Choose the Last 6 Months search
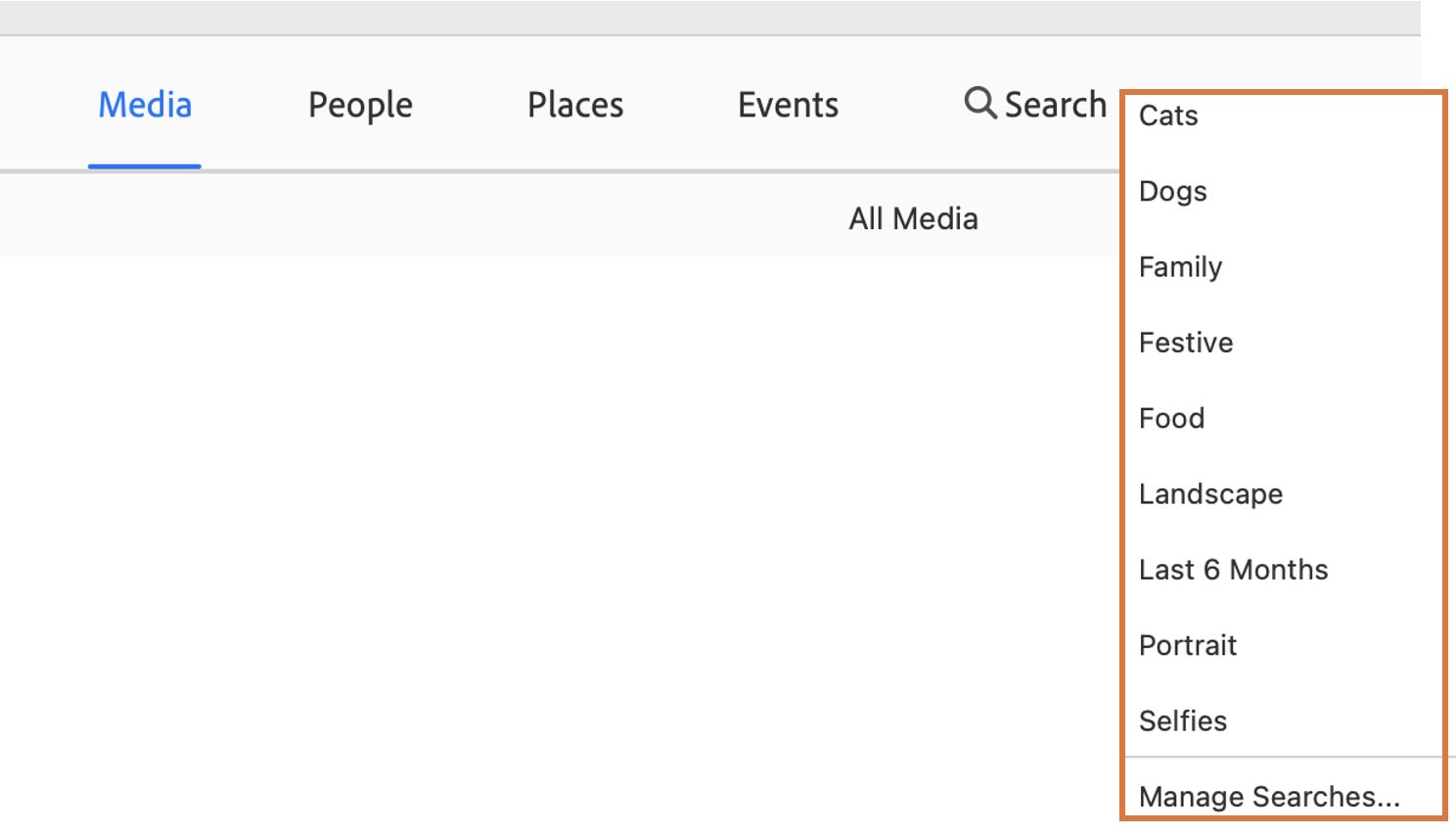 coord(1233,570)
